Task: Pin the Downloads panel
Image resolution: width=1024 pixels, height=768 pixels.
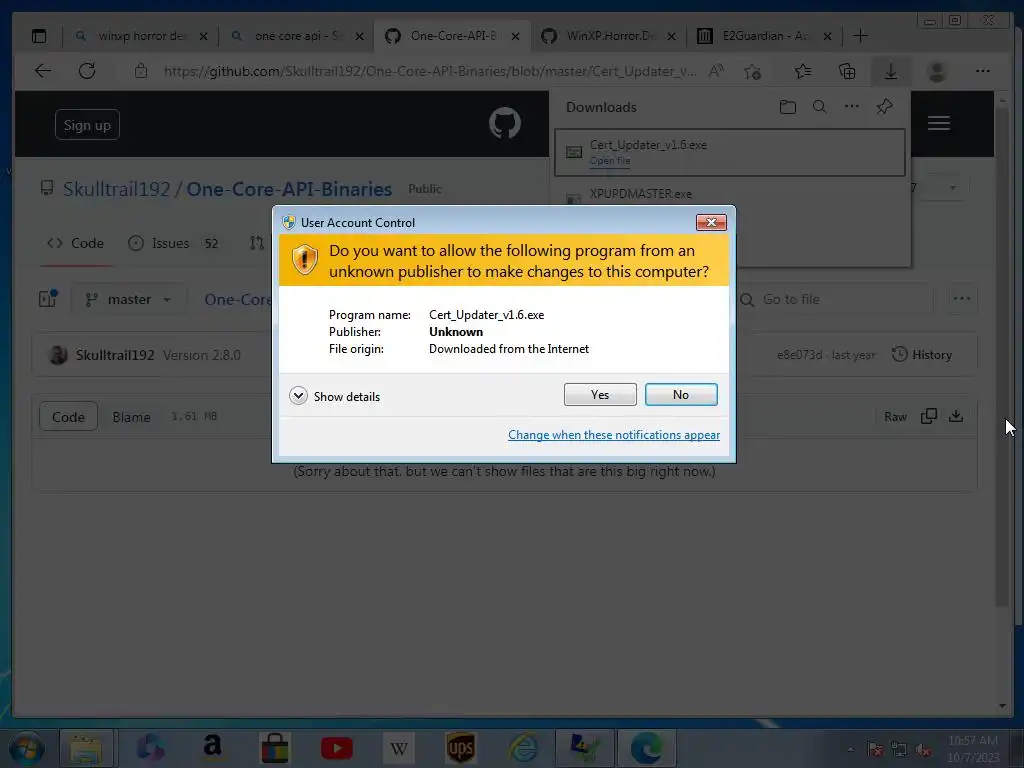Action: coord(884,107)
